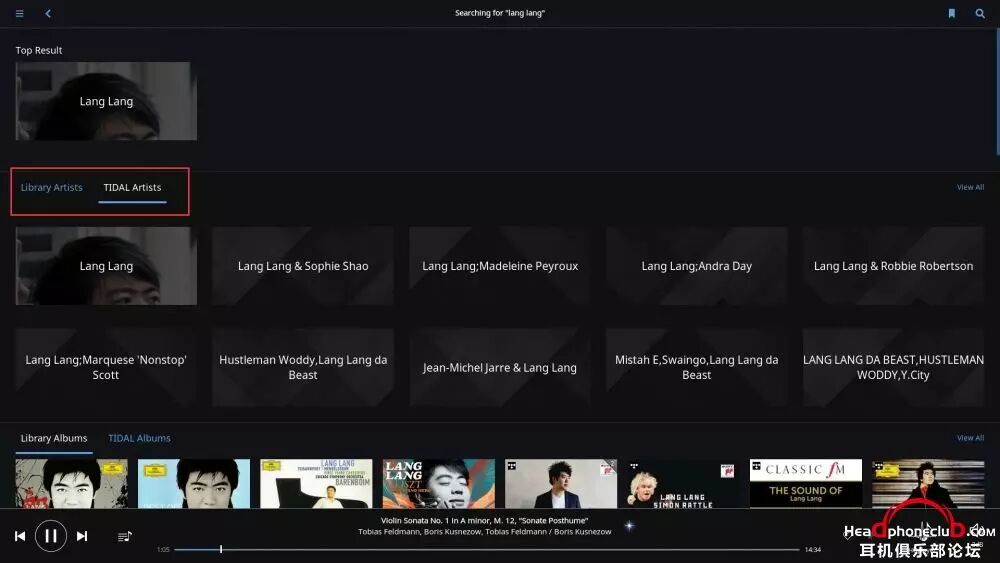Open Jean-Michel Jarre & Lang Lang tile

[x=500, y=367]
